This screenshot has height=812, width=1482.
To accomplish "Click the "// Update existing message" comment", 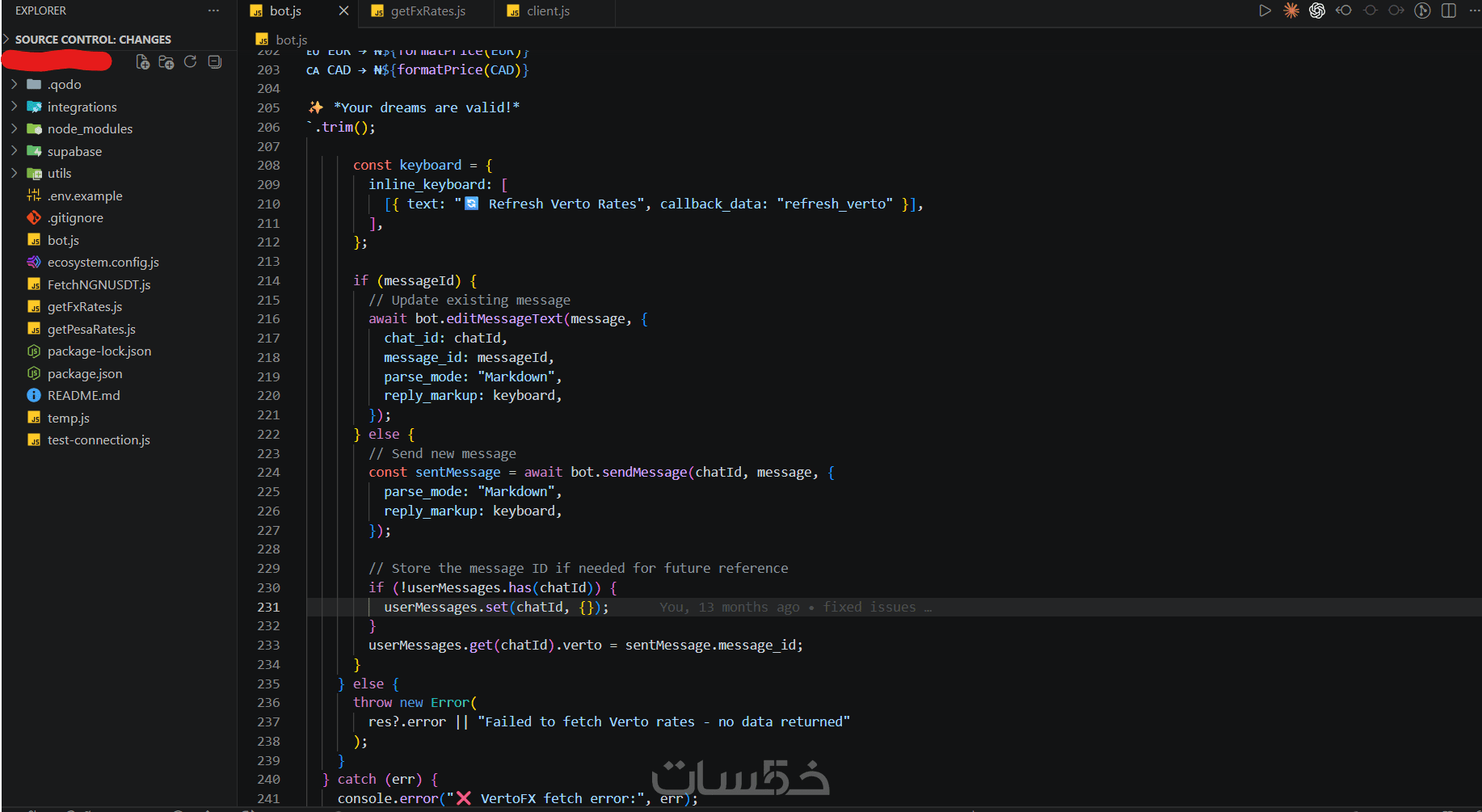I will pos(469,300).
